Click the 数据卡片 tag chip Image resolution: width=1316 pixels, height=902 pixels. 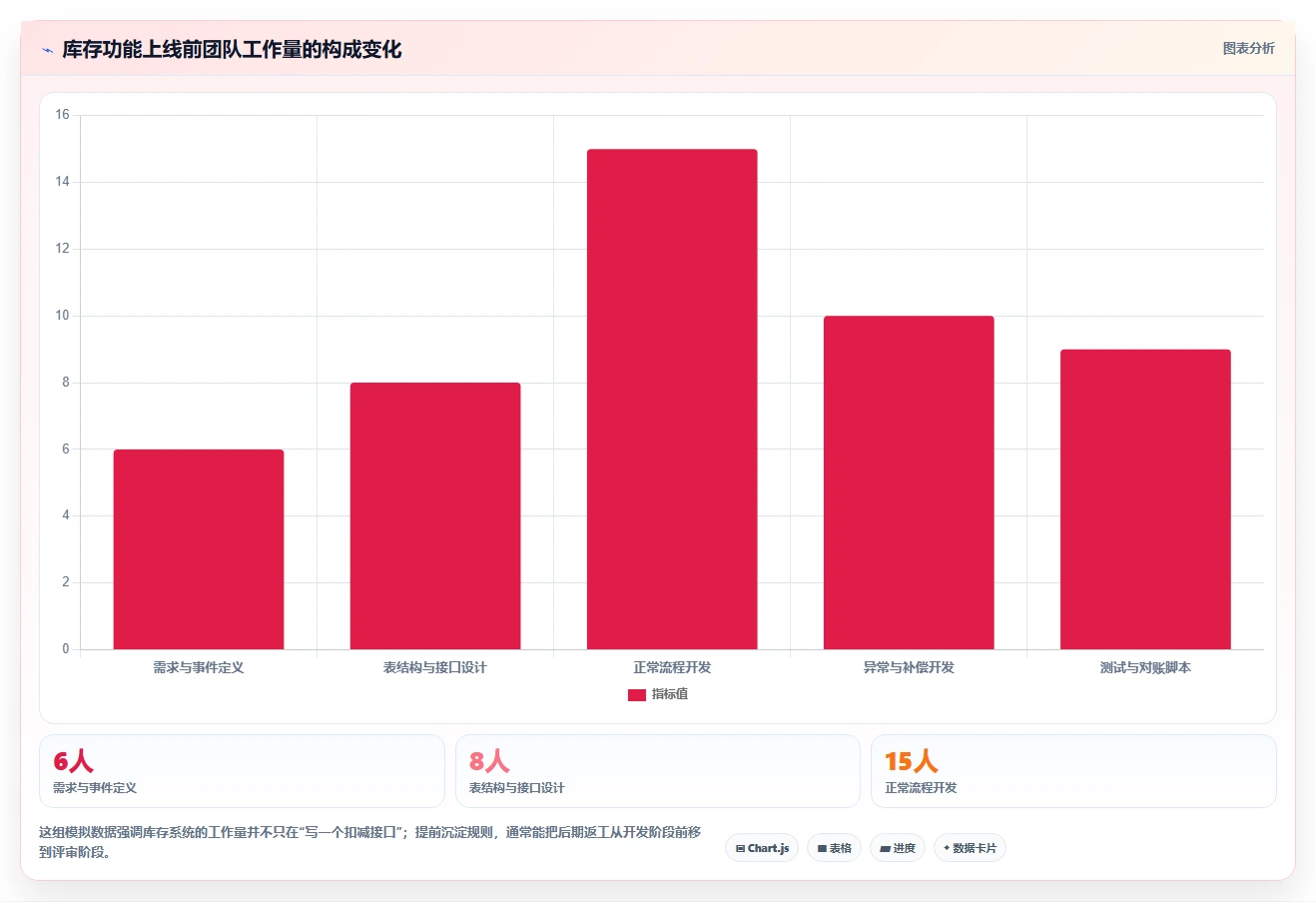(x=970, y=848)
